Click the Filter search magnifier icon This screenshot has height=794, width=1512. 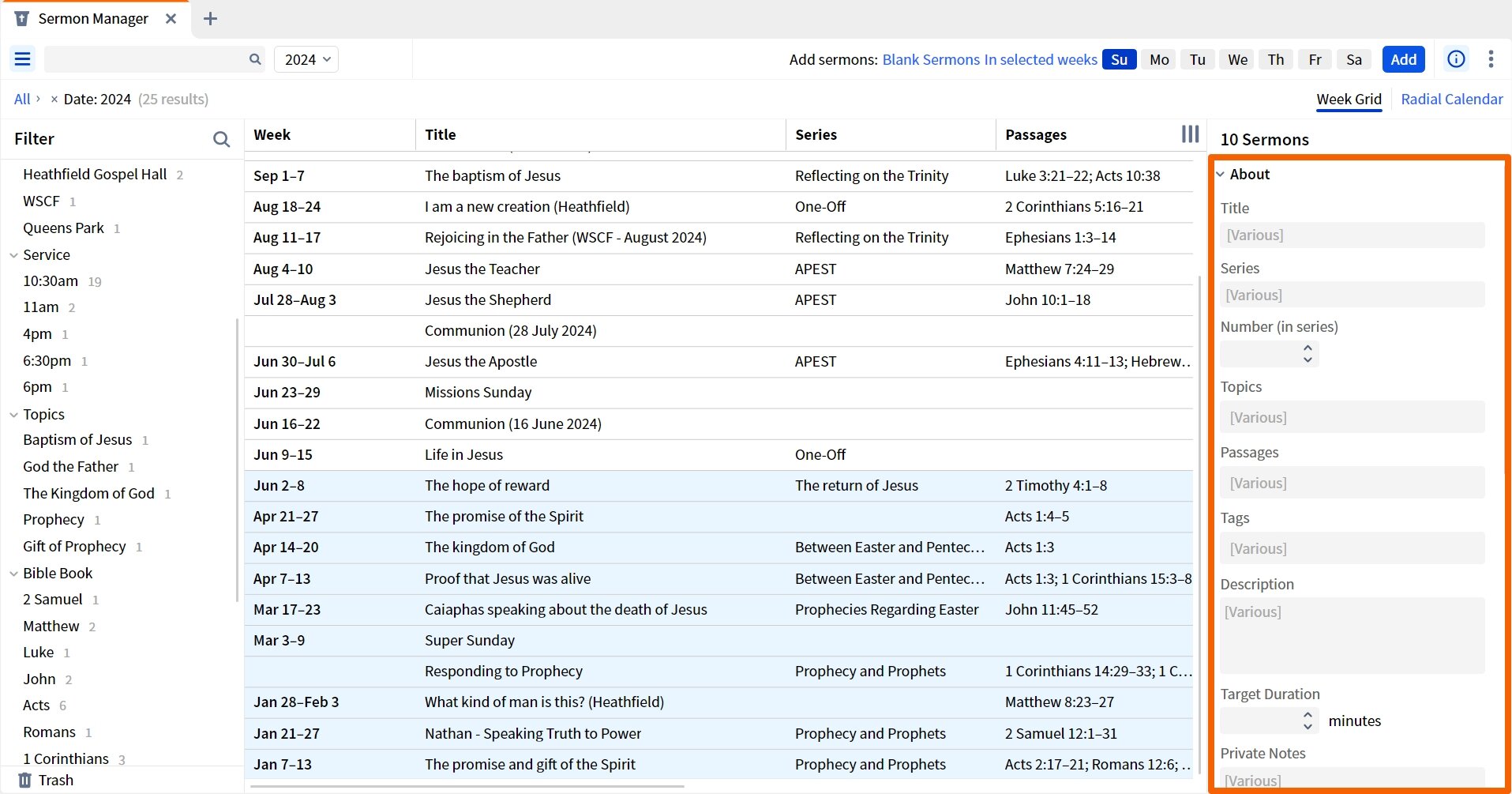click(x=222, y=139)
